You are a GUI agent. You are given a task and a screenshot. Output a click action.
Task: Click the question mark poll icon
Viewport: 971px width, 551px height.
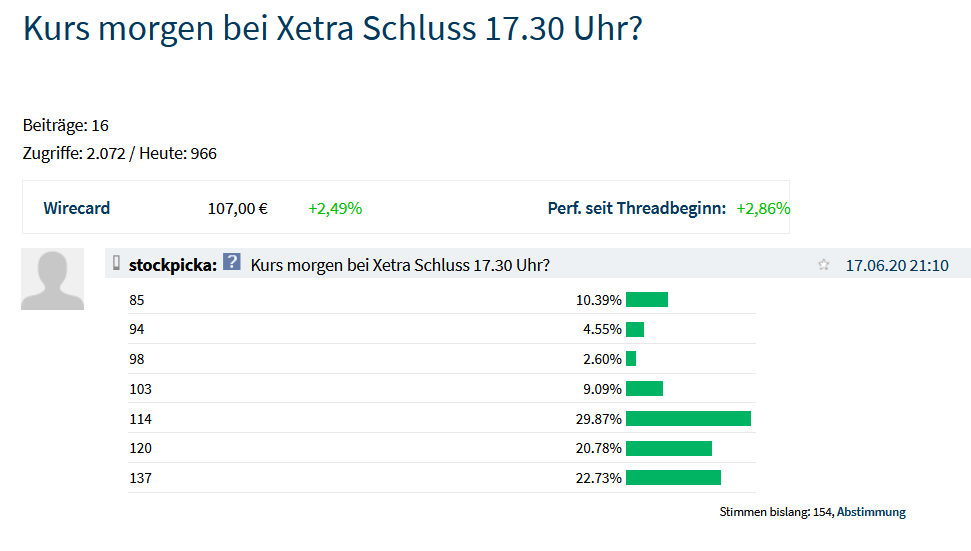(x=232, y=263)
